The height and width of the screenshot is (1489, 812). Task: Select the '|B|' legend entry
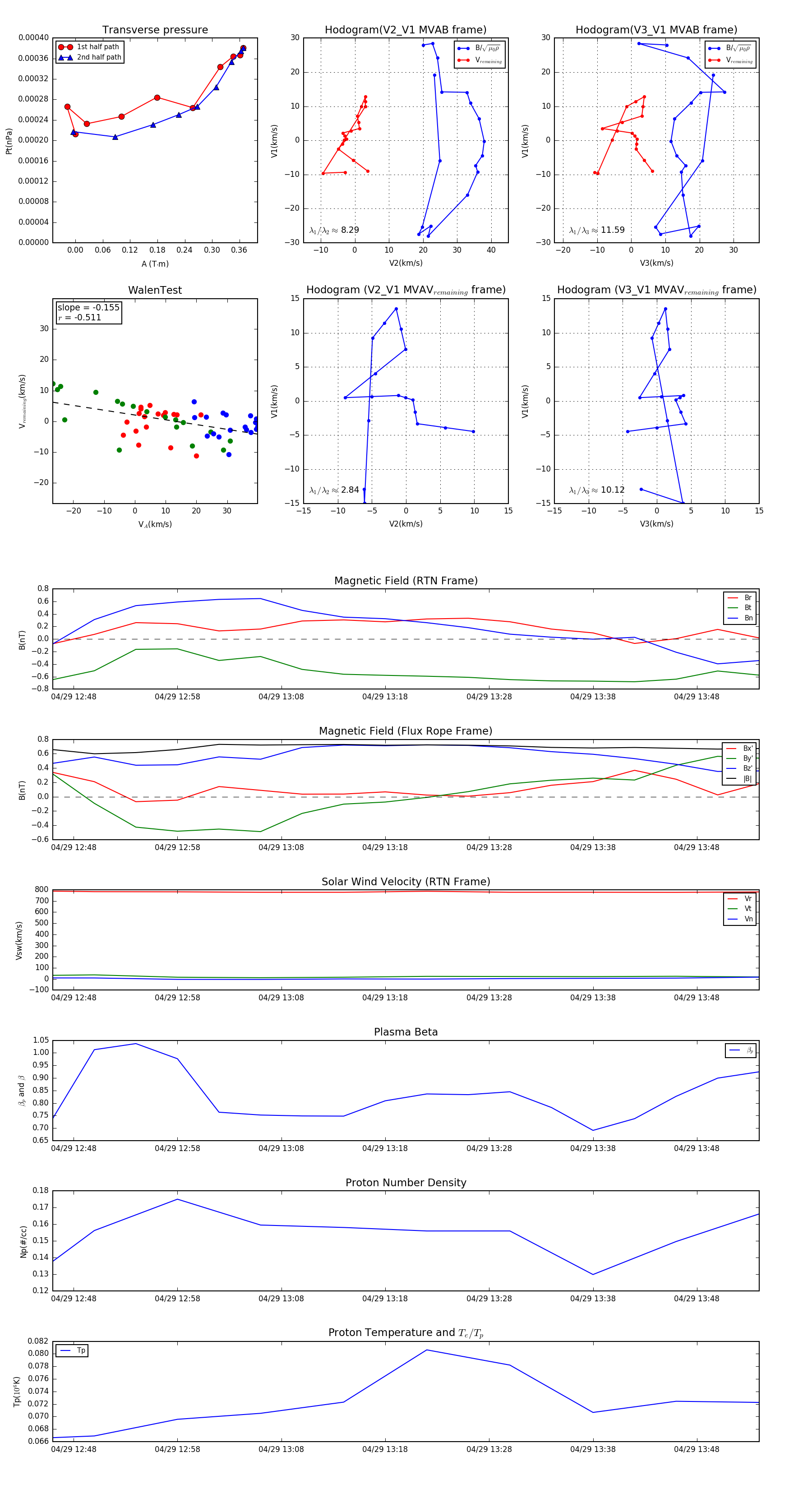pos(739,779)
